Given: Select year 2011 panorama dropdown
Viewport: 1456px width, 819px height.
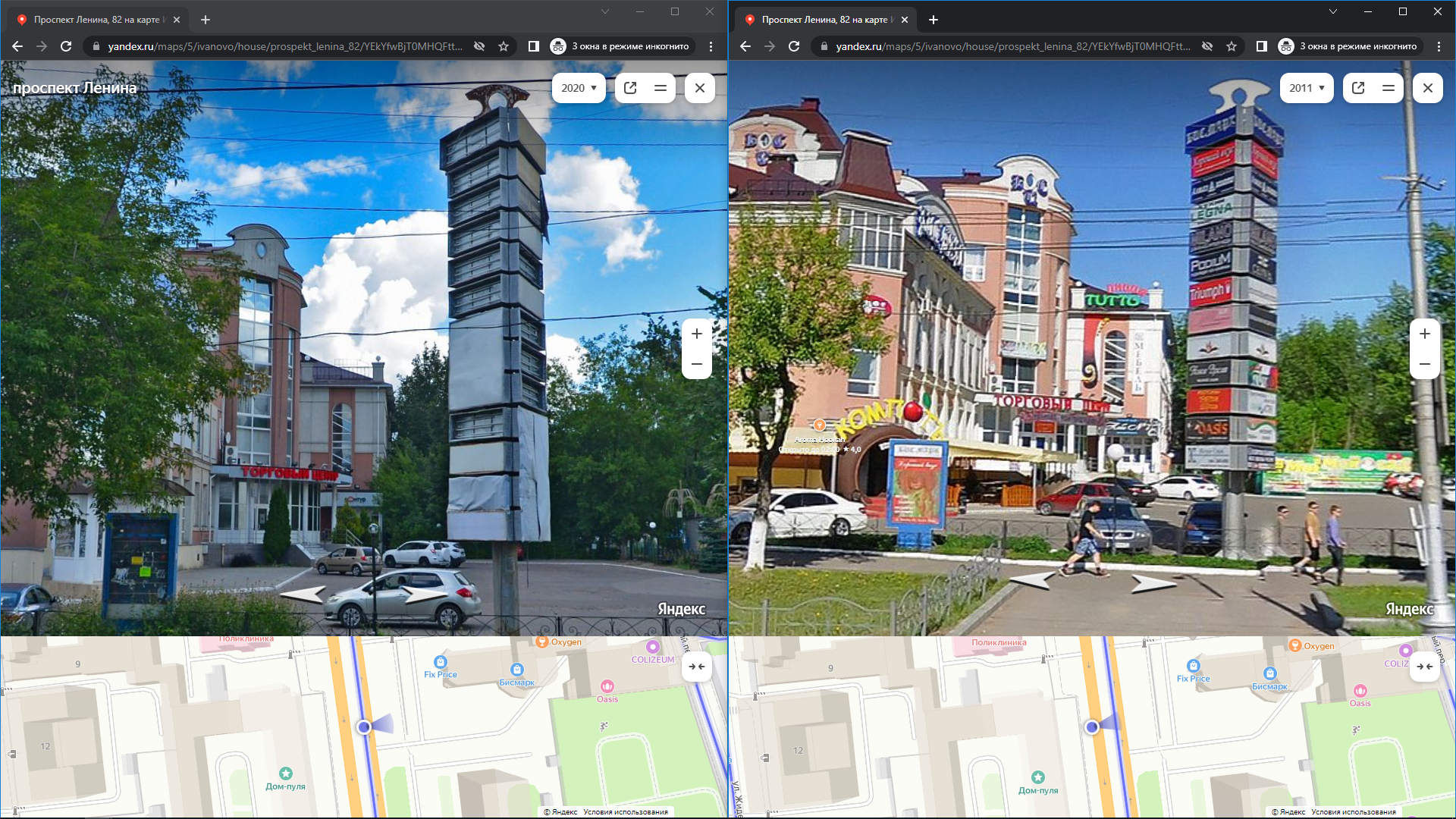Looking at the screenshot, I should pyautogui.click(x=1307, y=88).
